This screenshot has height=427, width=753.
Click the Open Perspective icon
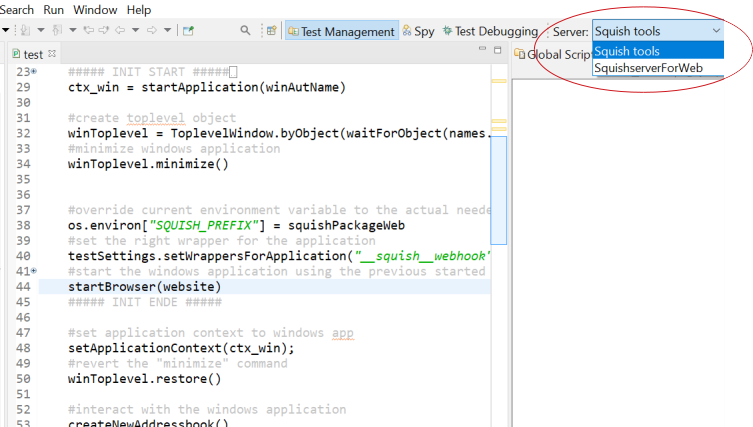click(271, 31)
